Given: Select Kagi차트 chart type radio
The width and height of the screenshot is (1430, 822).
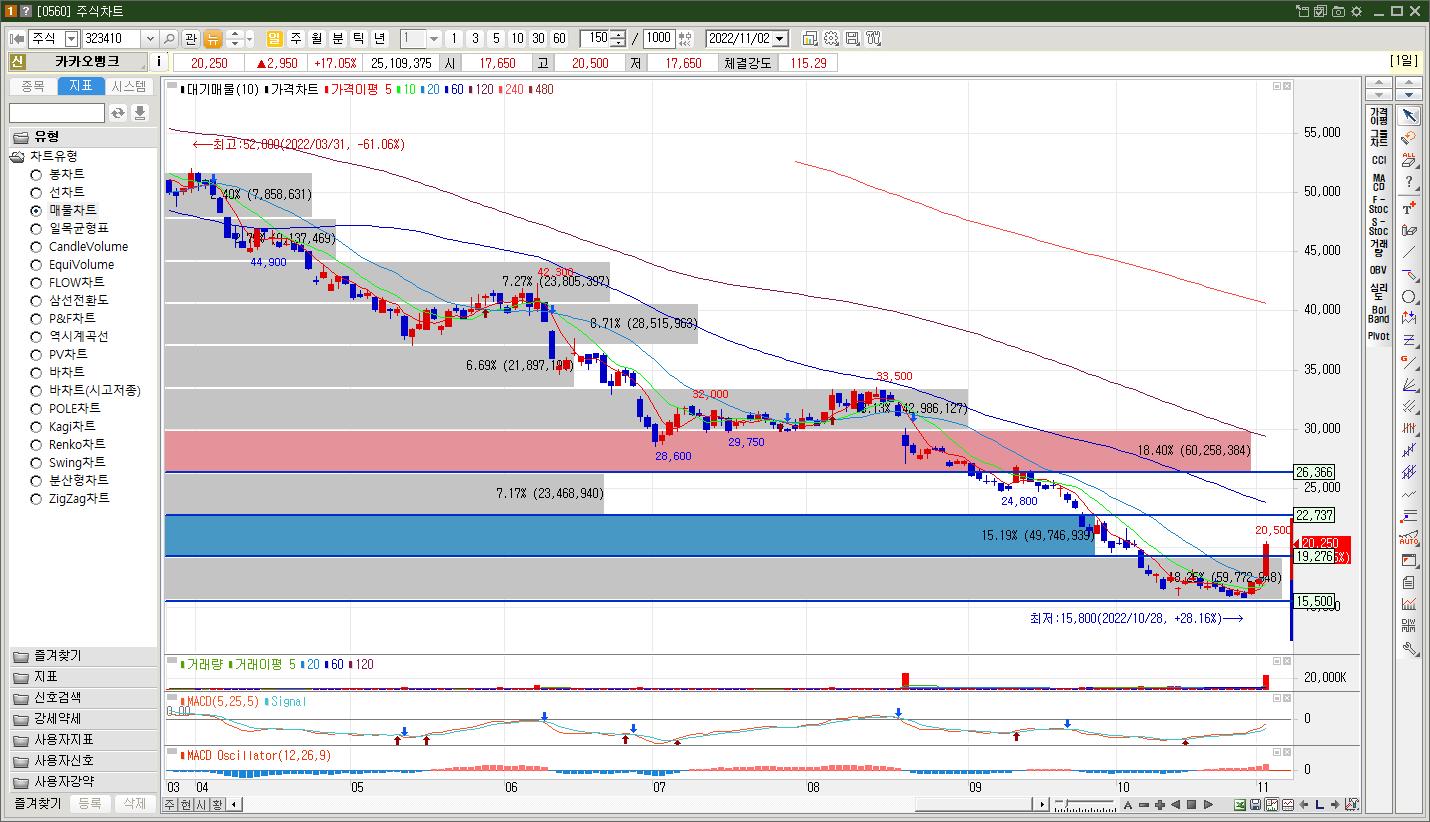Looking at the screenshot, I should pos(36,426).
